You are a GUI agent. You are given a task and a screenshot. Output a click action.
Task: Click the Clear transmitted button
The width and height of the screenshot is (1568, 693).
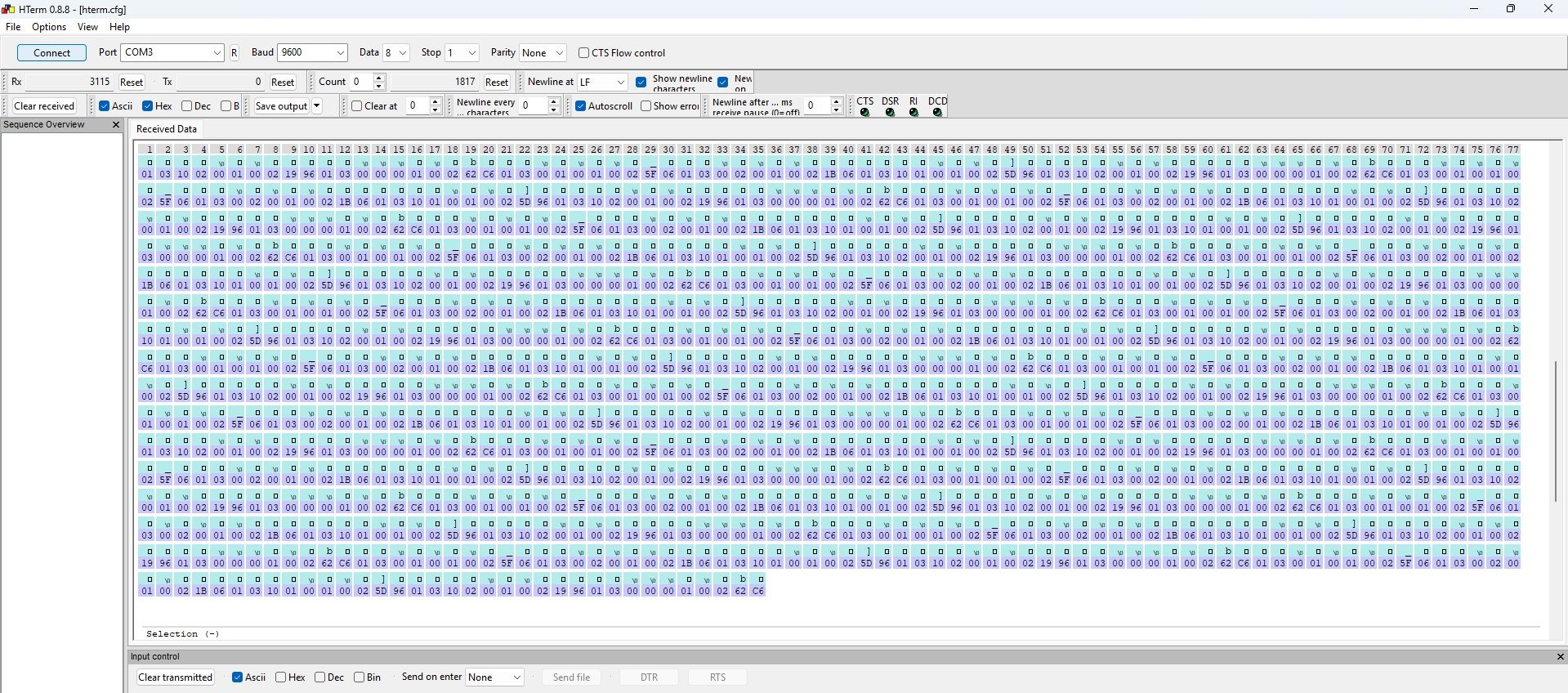click(x=176, y=677)
